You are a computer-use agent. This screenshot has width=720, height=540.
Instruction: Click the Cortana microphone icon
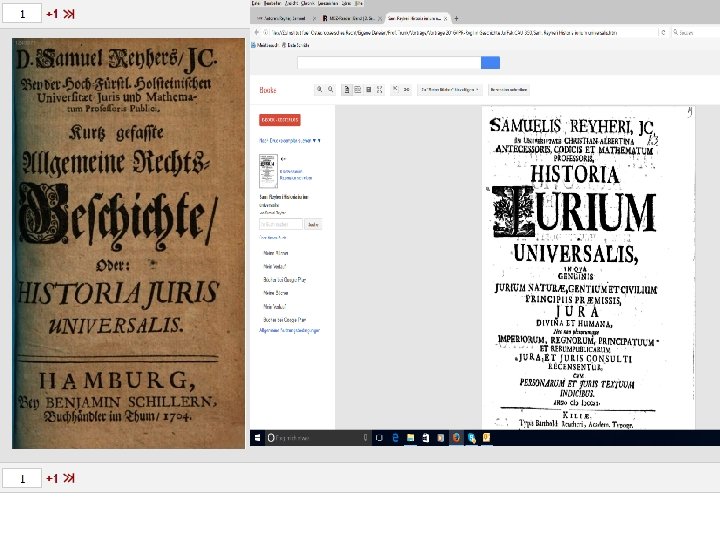(366, 438)
